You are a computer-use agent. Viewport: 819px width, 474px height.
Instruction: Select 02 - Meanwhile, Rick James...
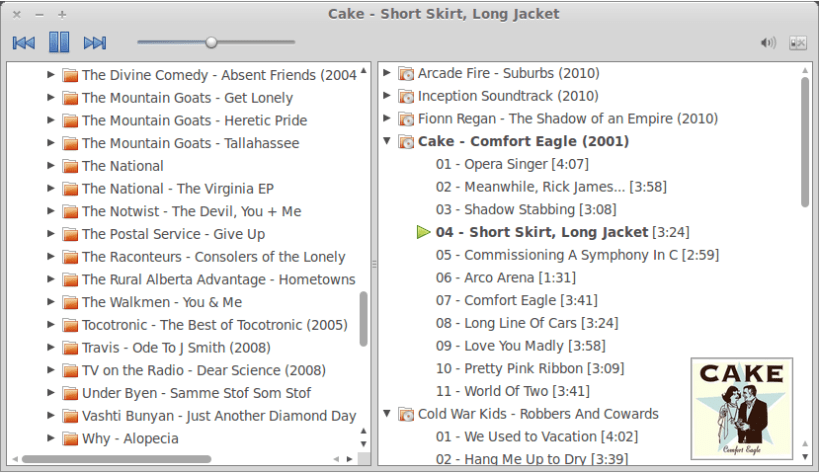551,187
